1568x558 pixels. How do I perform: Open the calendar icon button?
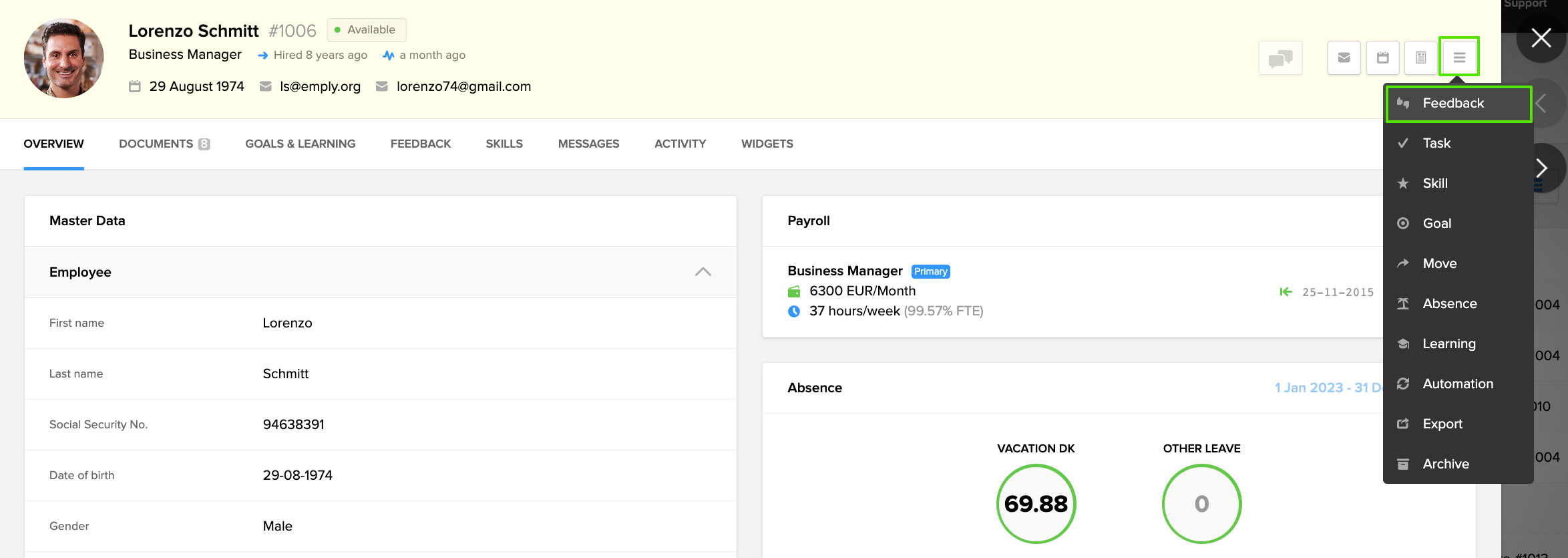click(x=1382, y=58)
